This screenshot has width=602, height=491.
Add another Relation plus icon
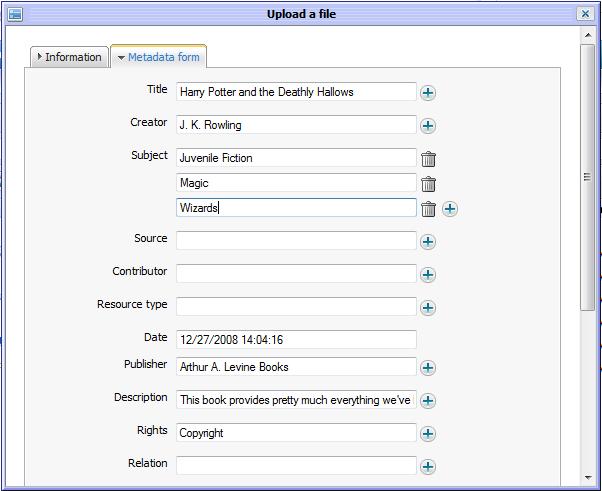[x=428, y=466]
